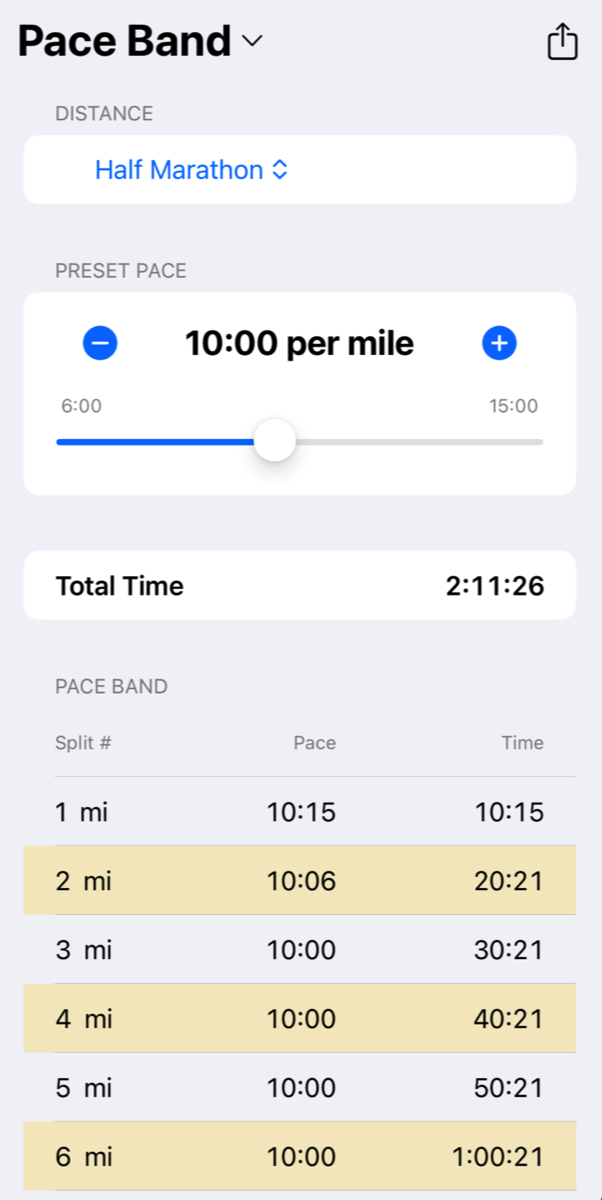Screen dimensions: 602x1200
Task: Tap the 3 mi split row
Action: coord(300,950)
